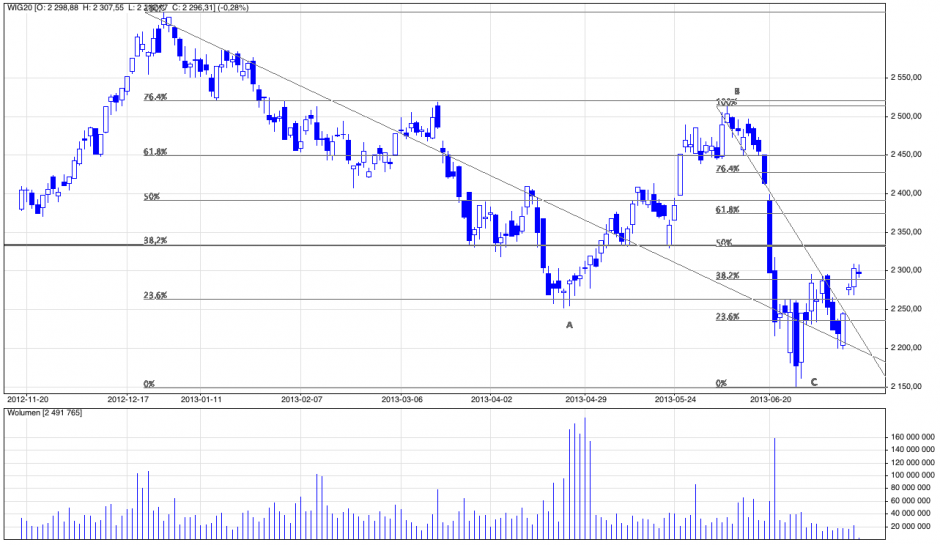Select the wave B label near the peak
This screenshot has height=545, width=940.
coord(737,90)
